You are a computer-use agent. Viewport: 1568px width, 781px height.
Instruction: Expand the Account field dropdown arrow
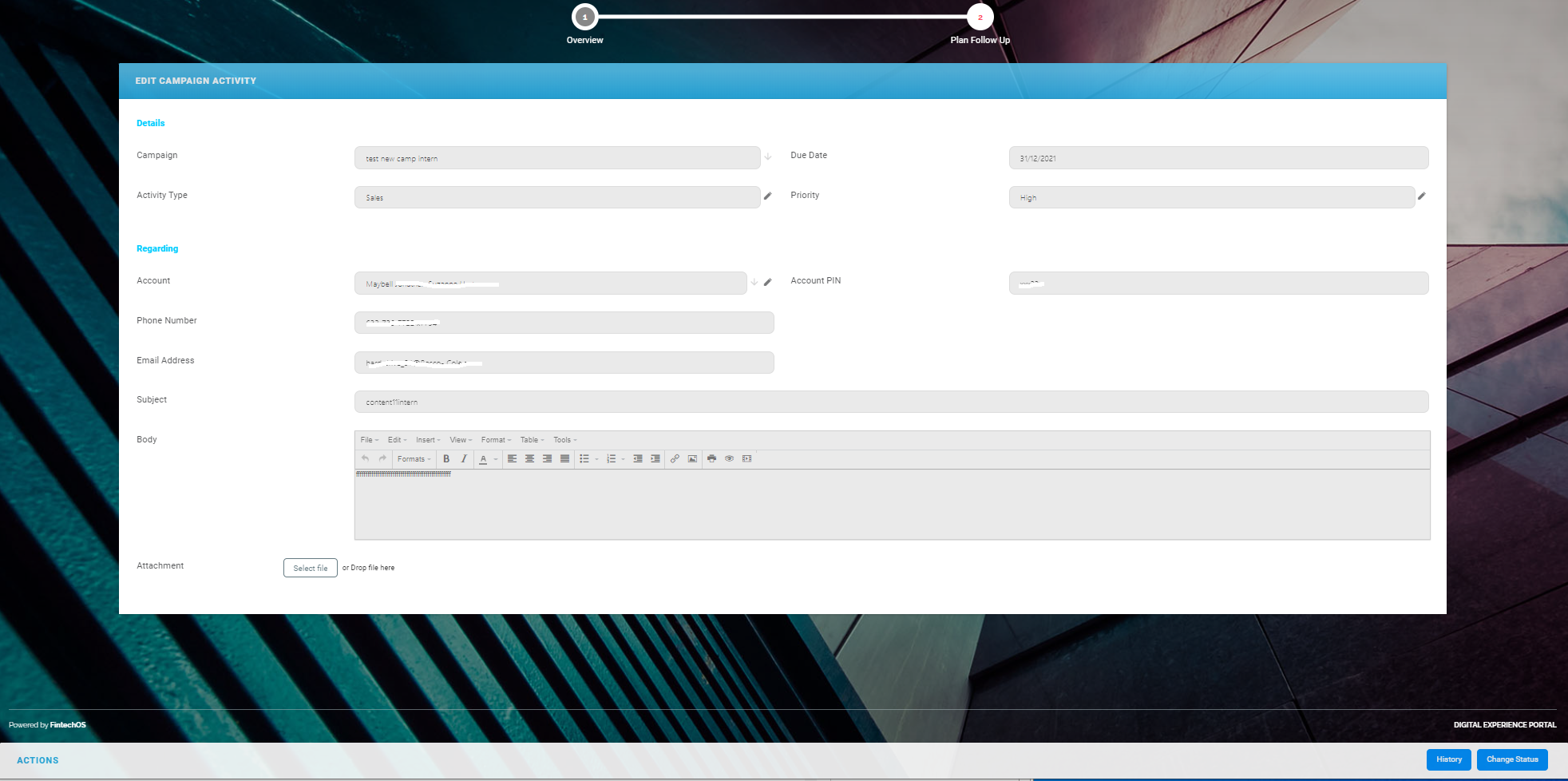click(754, 283)
